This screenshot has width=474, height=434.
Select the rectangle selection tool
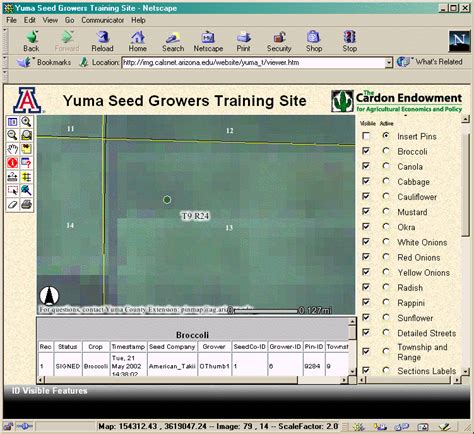point(13,190)
